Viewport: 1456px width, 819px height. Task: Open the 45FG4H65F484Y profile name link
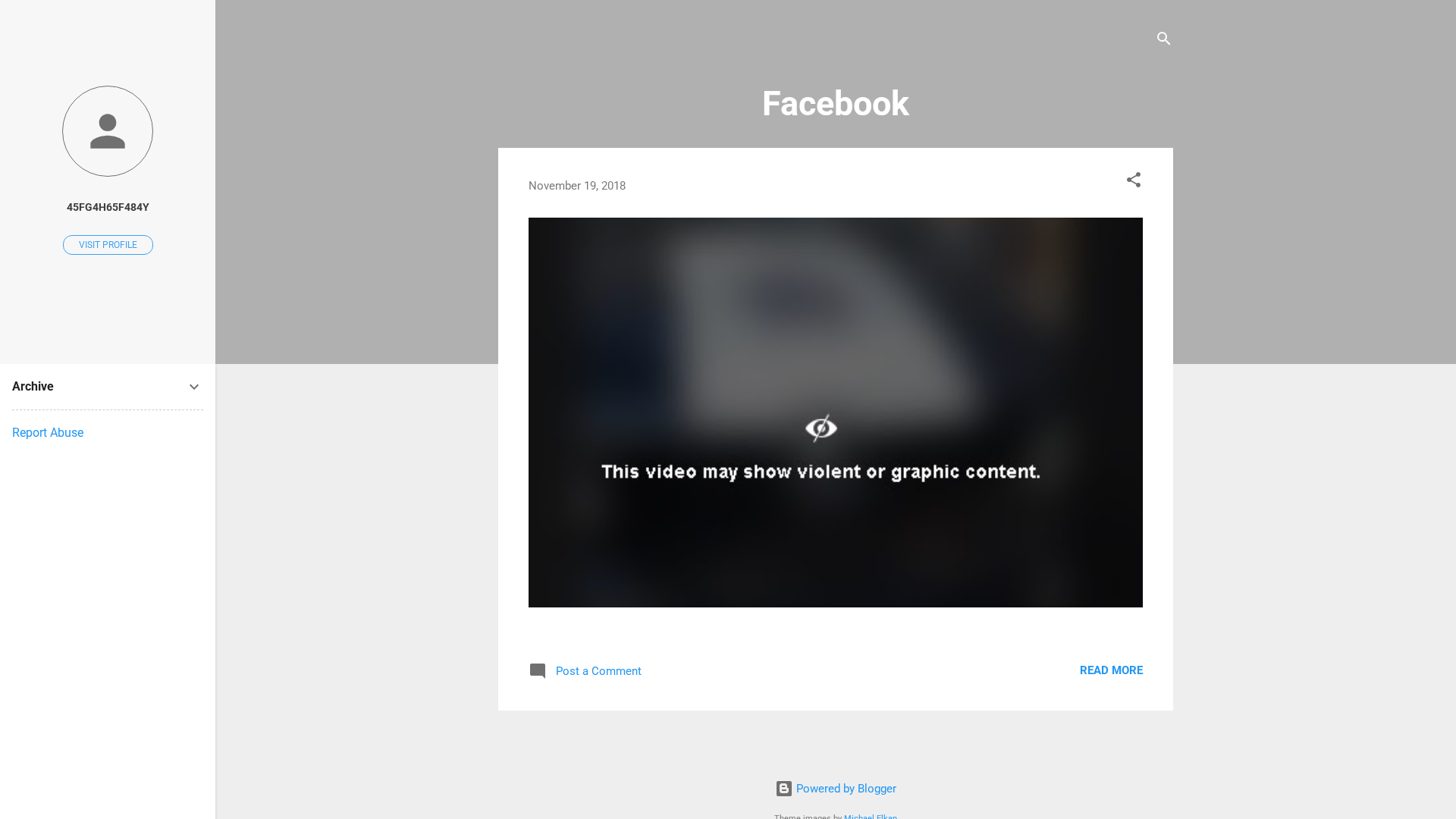click(x=108, y=207)
